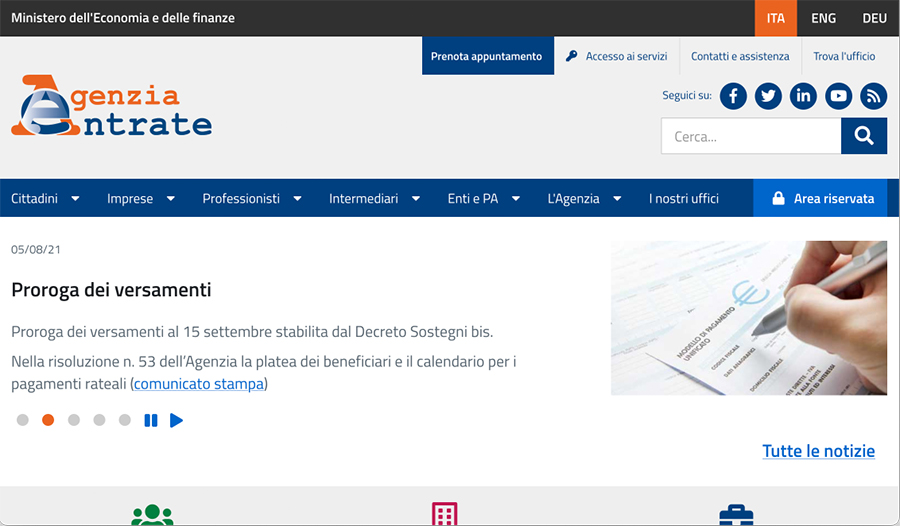This screenshot has width=900, height=526.
Task: Click the Agenzia Entrate logo
Action: tap(112, 106)
